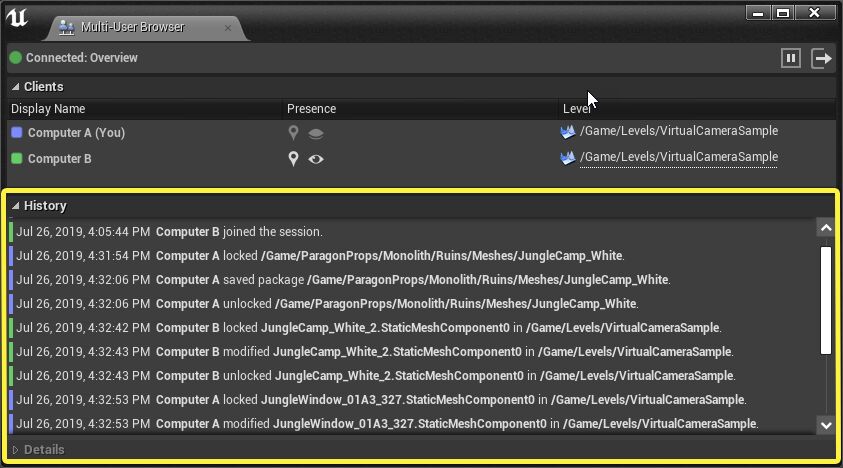Click the green connection status indicator
Image resolution: width=843 pixels, height=468 pixels.
click(16, 58)
